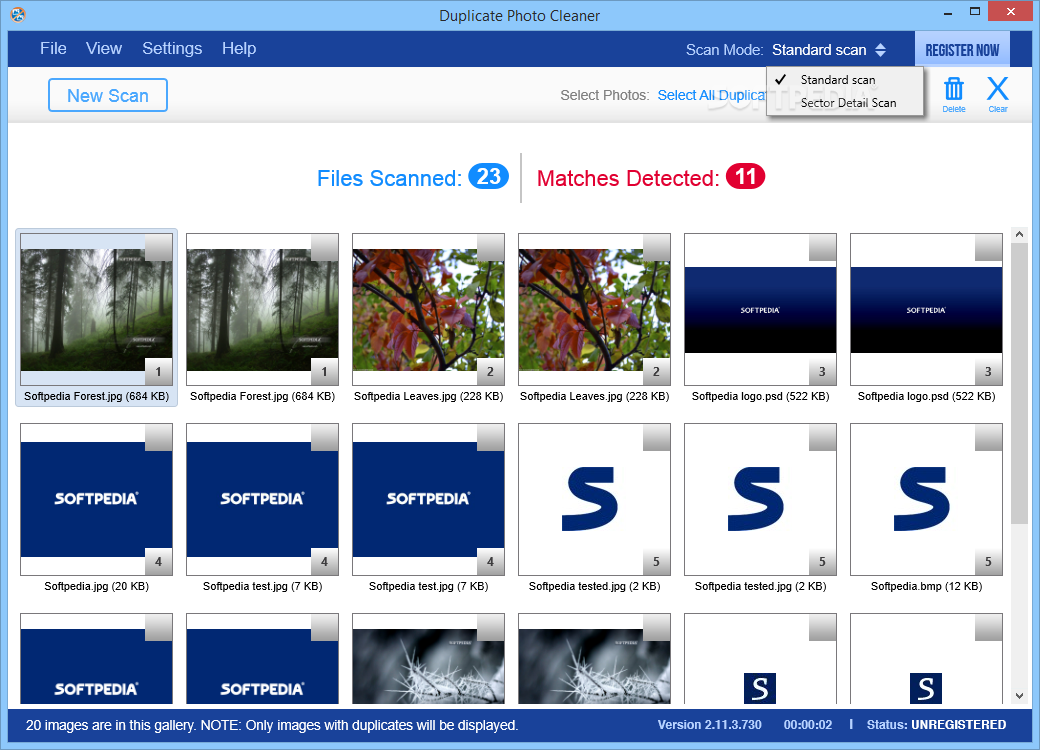The height and width of the screenshot is (750, 1040).
Task: Tick checkbox on the second Softpedia tested.jpg thumbnail
Action: click(x=822, y=438)
